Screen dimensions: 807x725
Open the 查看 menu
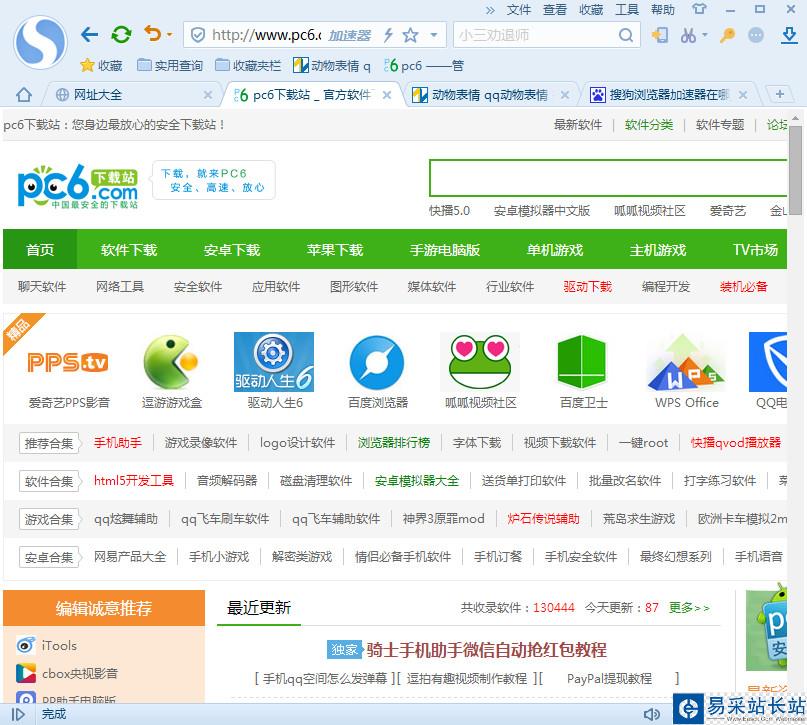[x=554, y=10]
